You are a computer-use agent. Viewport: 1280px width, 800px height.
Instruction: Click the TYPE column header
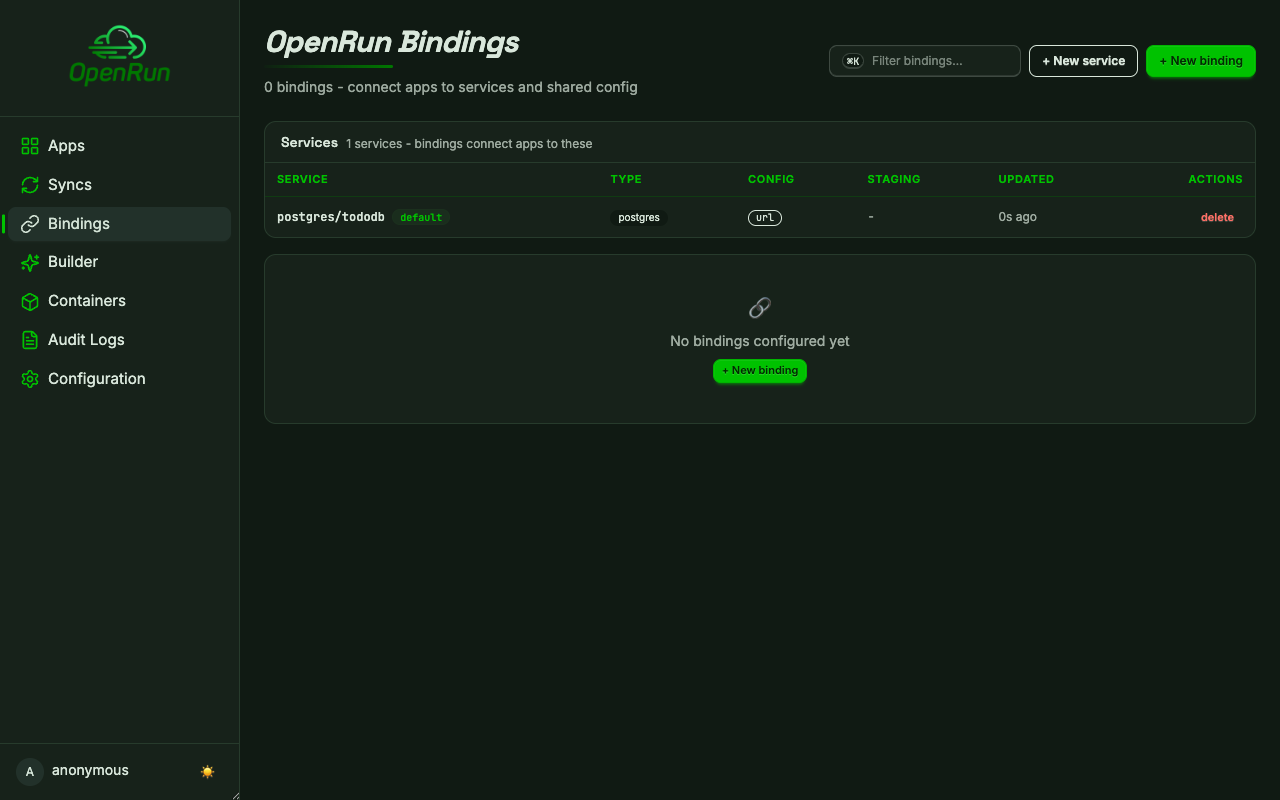click(626, 180)
